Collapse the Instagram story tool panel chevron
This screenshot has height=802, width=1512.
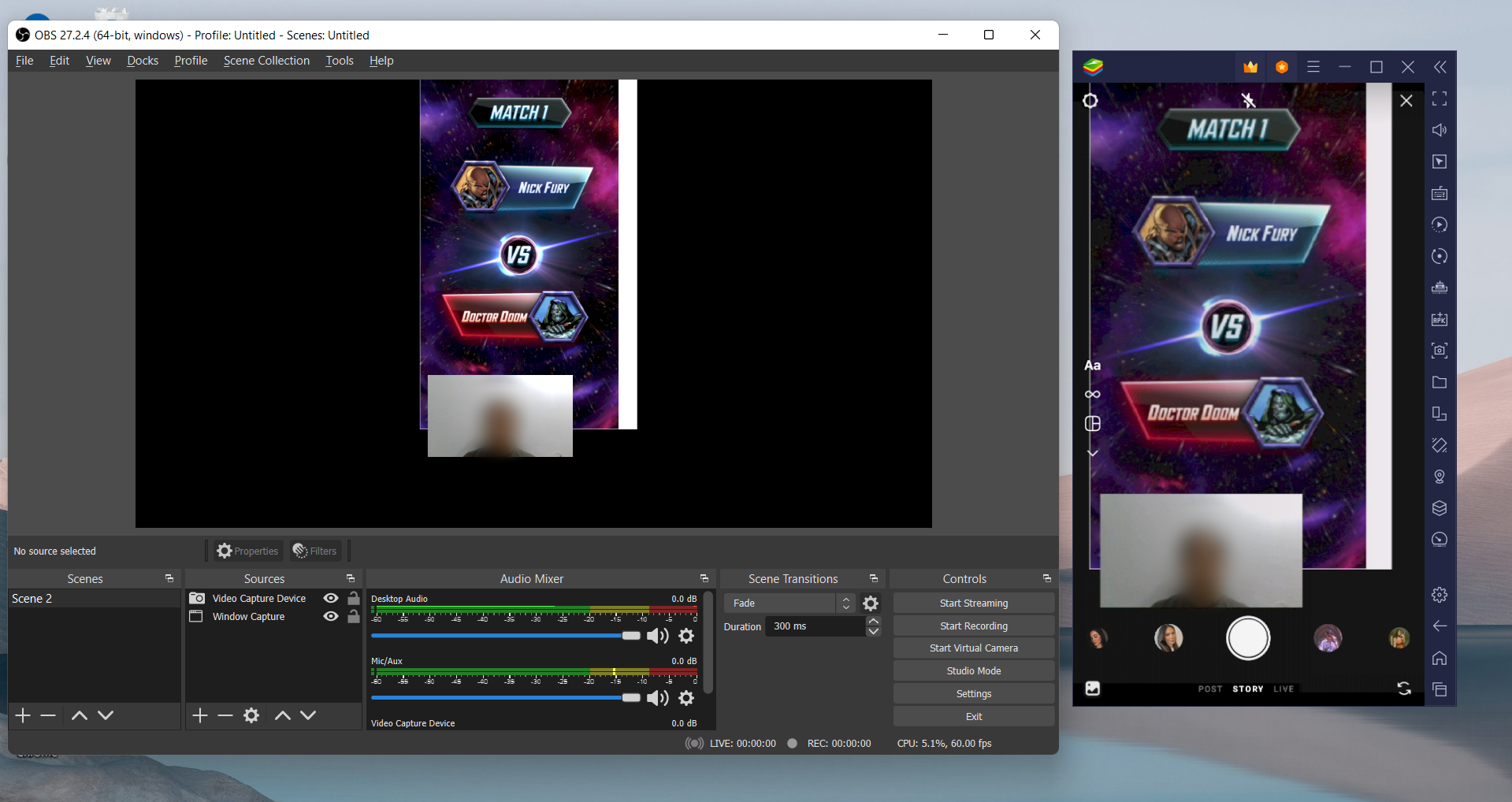pos(1093,452)
